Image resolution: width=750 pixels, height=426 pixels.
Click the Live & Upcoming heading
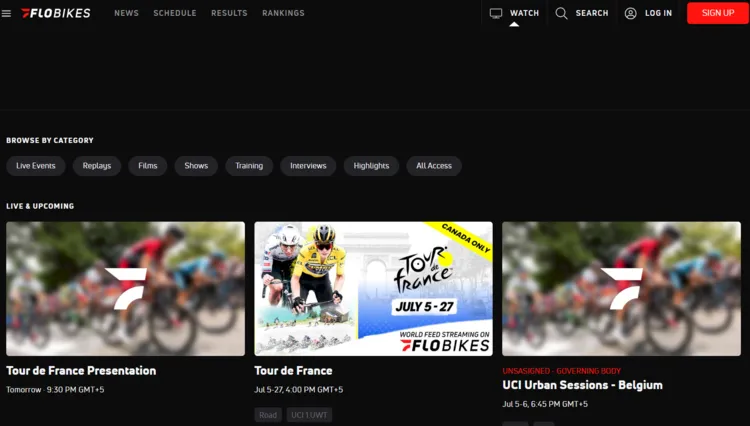40,206
